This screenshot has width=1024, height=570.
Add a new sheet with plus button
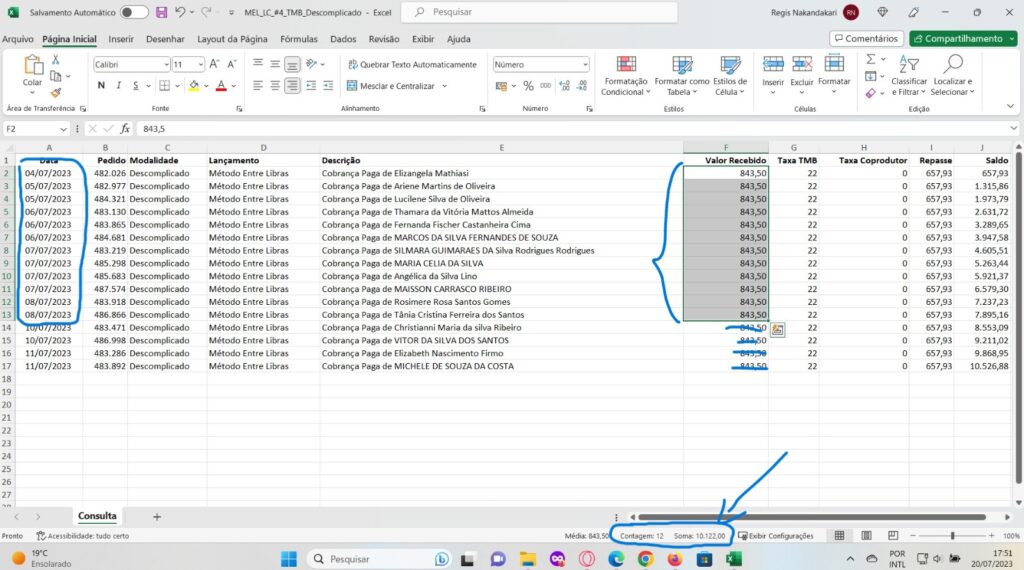(157, 516)
